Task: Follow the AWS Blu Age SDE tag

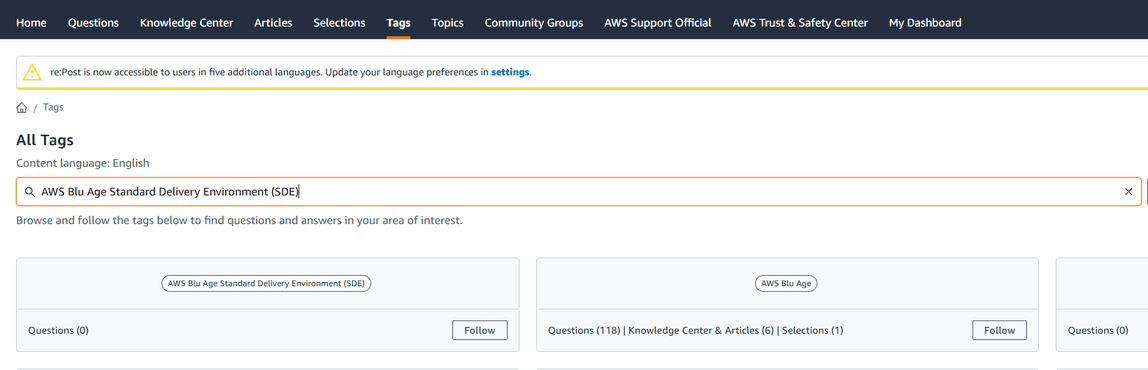Action: click(x=480, y=330)
